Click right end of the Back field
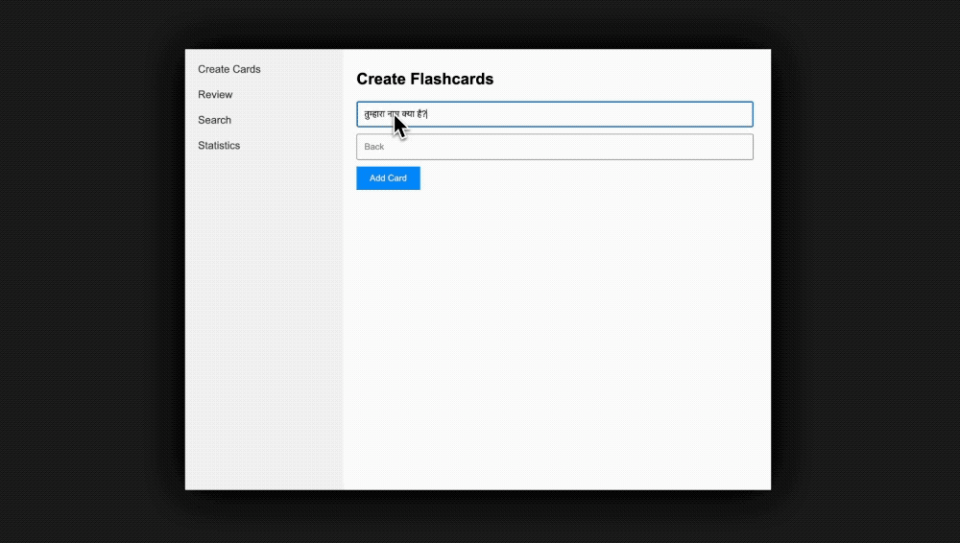Viewport: 960px width, 543px height. coord(740,147)
